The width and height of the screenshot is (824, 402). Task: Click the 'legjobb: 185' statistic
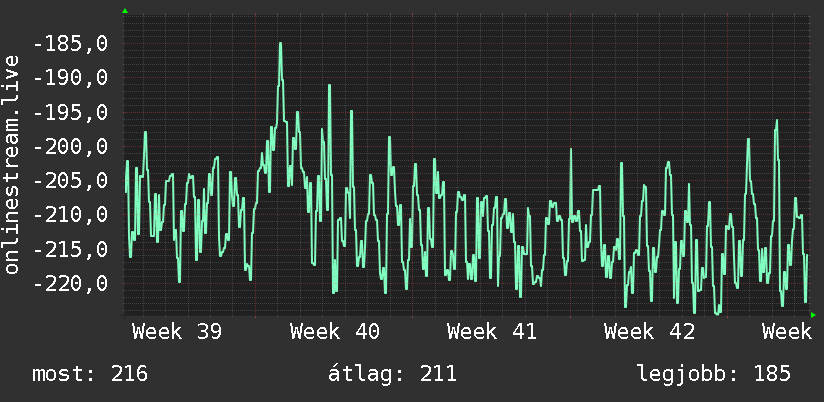[714, 374]
